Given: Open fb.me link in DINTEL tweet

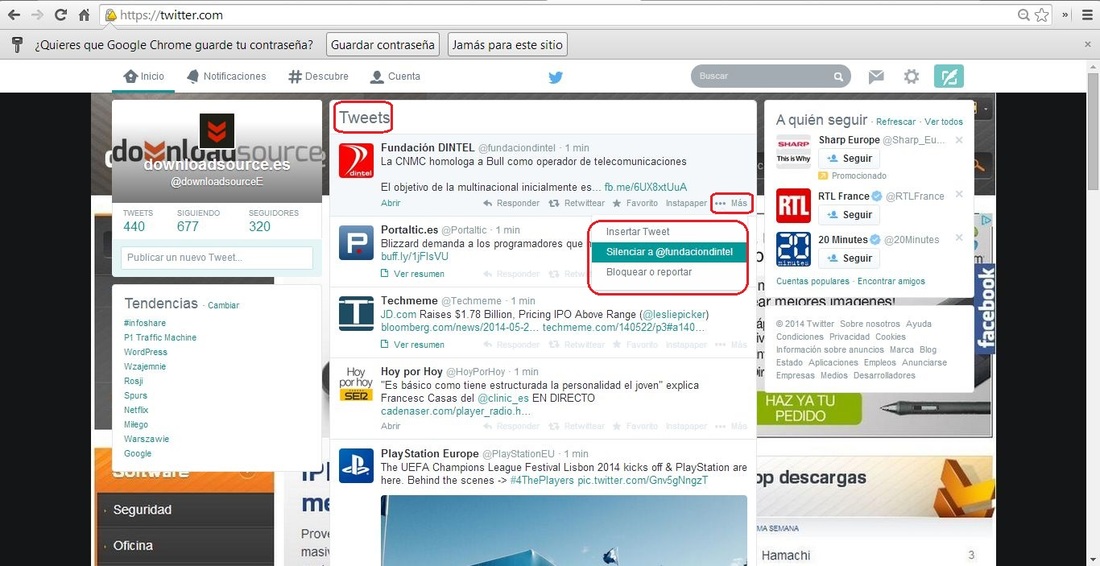Looking at the screenshot, I should [x=645, y=187].
